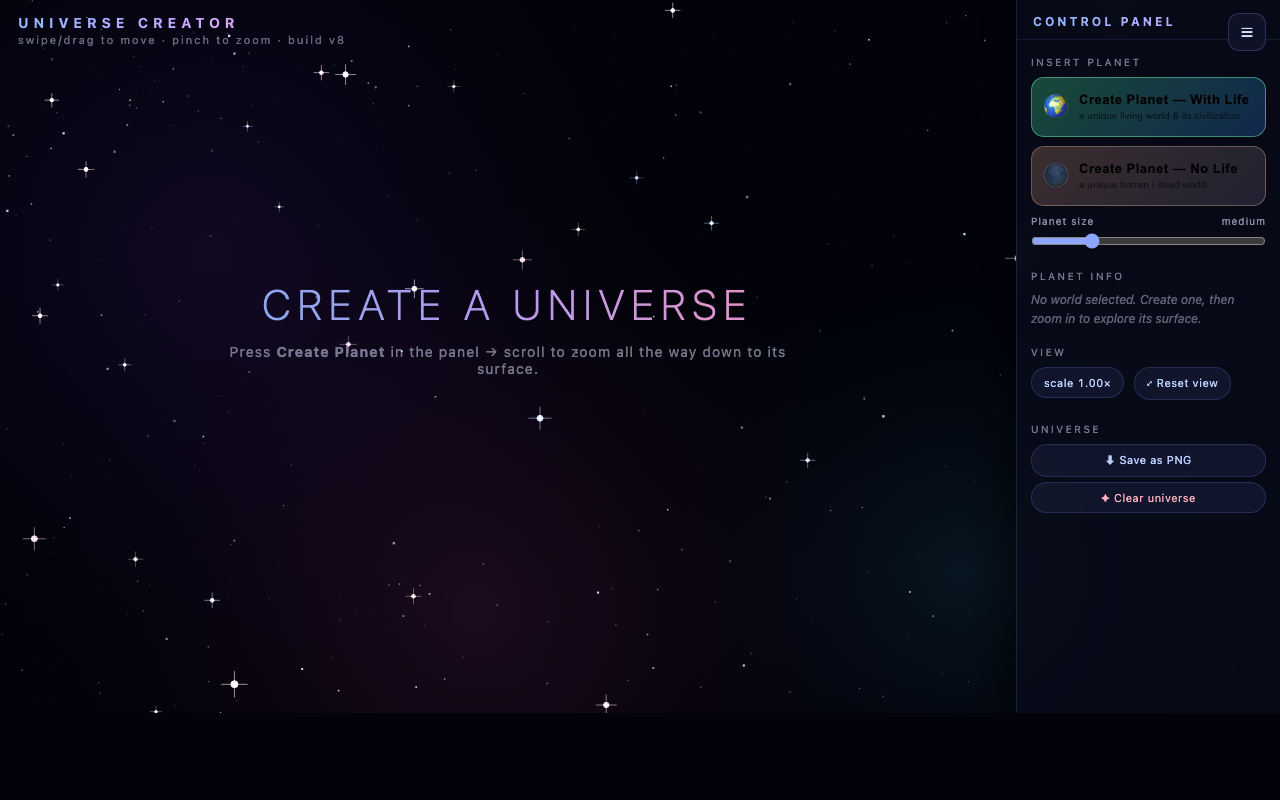1280x800 pixels.
Task: Create Planet — With Life
Action: pos(1148,106)
